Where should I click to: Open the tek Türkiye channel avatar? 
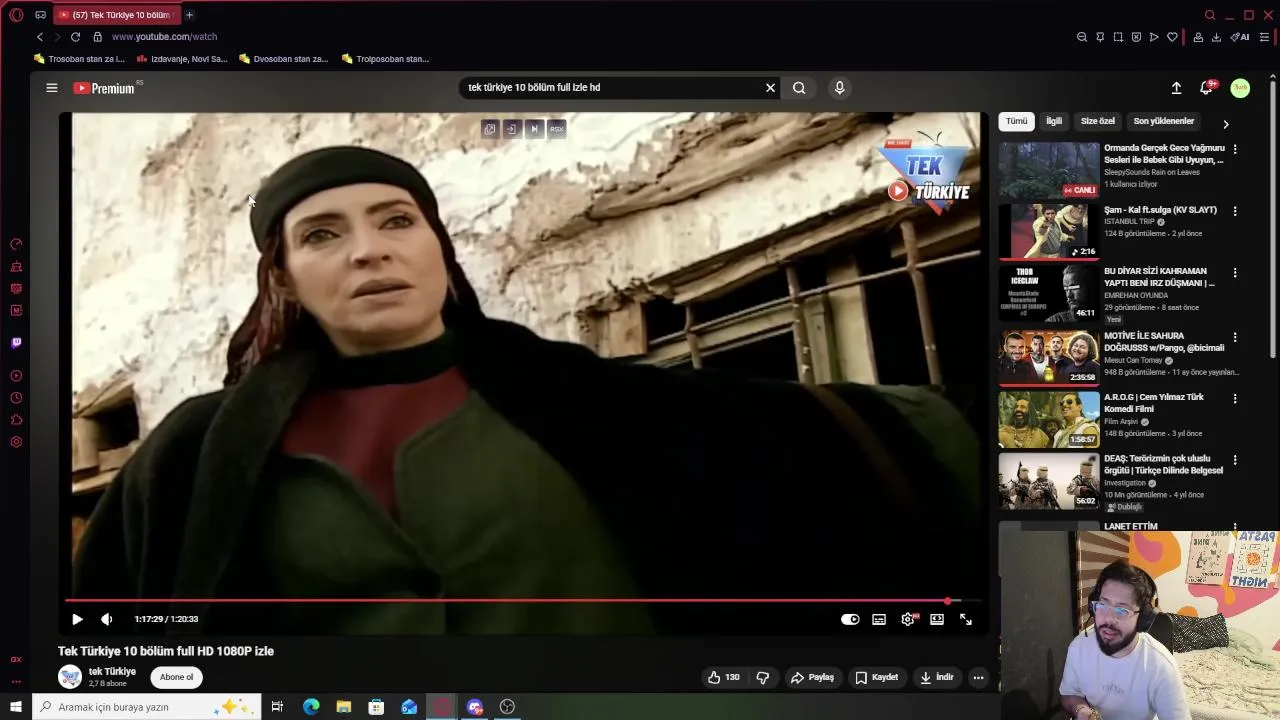click(70, 677)
